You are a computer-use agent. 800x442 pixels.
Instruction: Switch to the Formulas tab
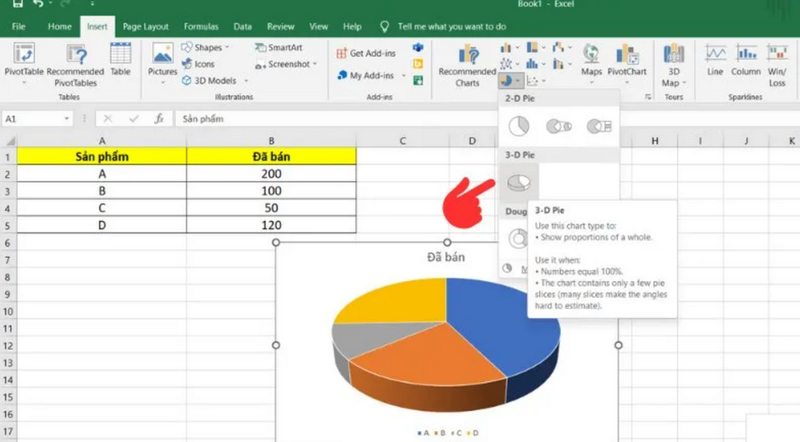pos(201,27)
